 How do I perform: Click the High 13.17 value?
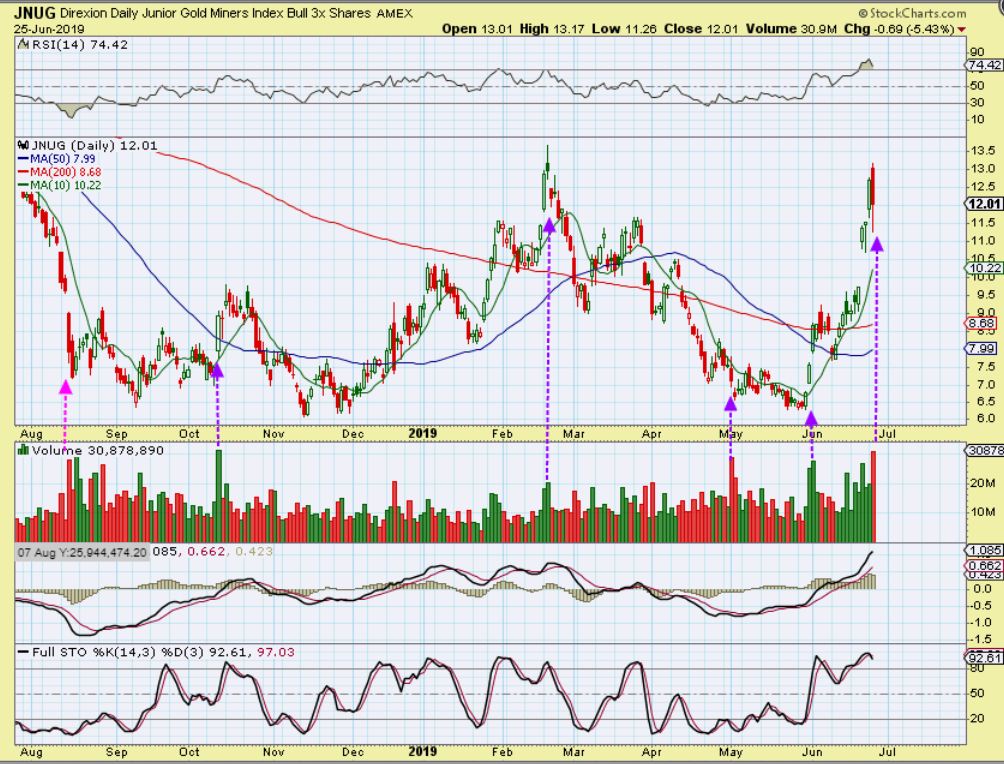(x=551, y=29)
